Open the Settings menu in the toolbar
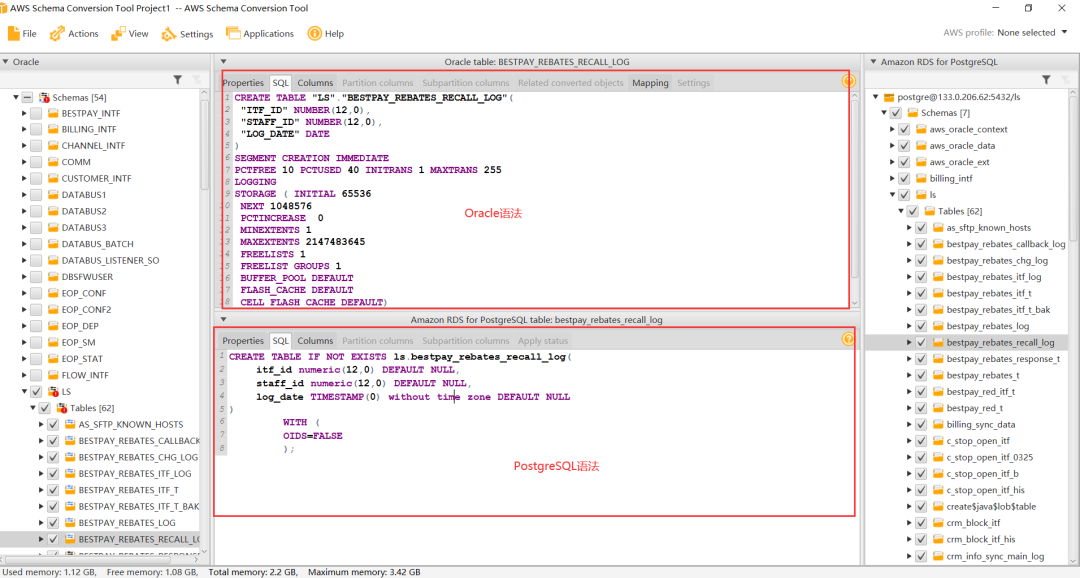This screenshot has height=578, width=1080. pos(188,33)
